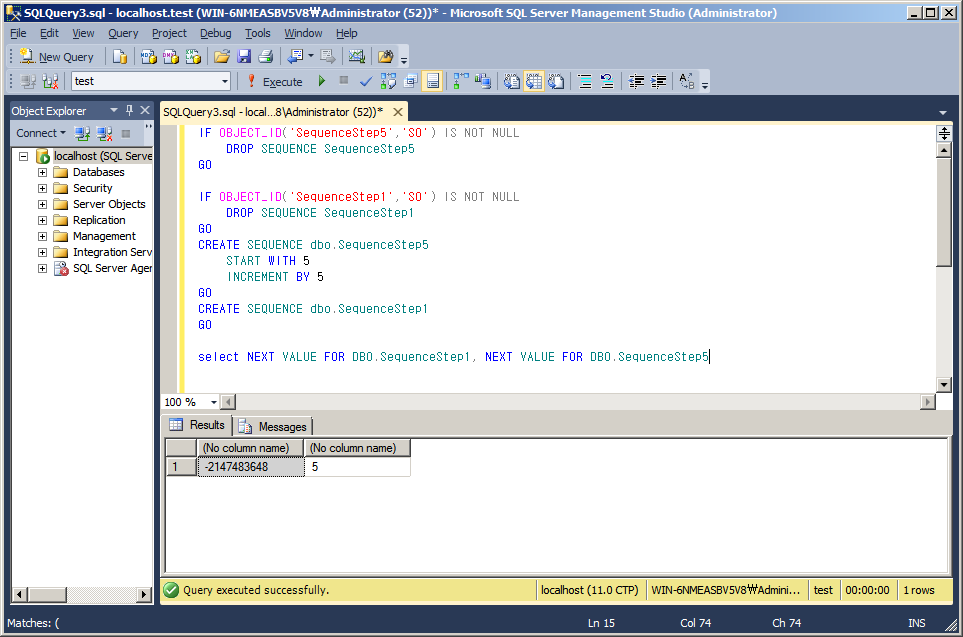
Task: Click the Open File folder icon
Action: [x=222, y=57]
